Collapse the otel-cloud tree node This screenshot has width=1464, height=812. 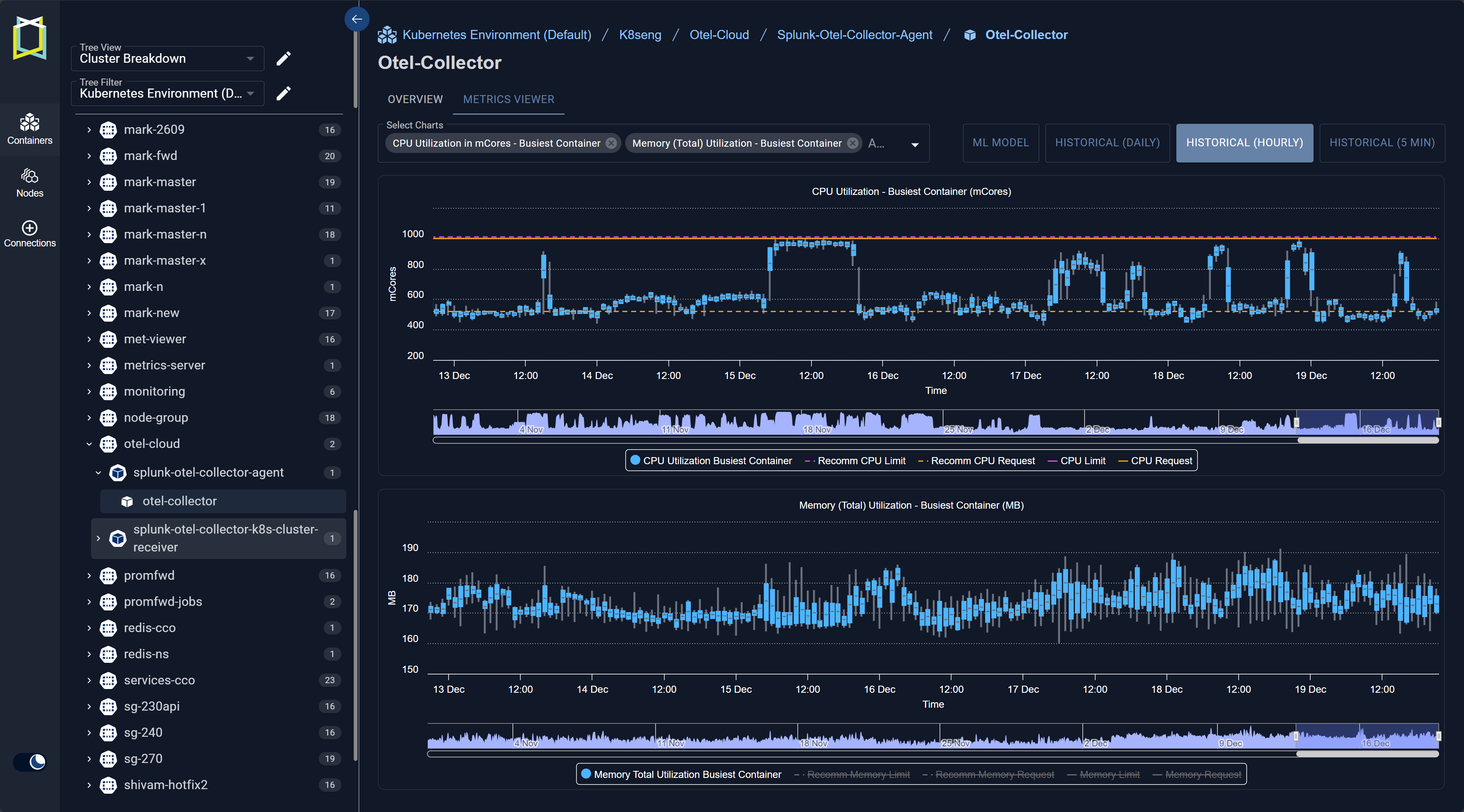click(x=89, y=444)
